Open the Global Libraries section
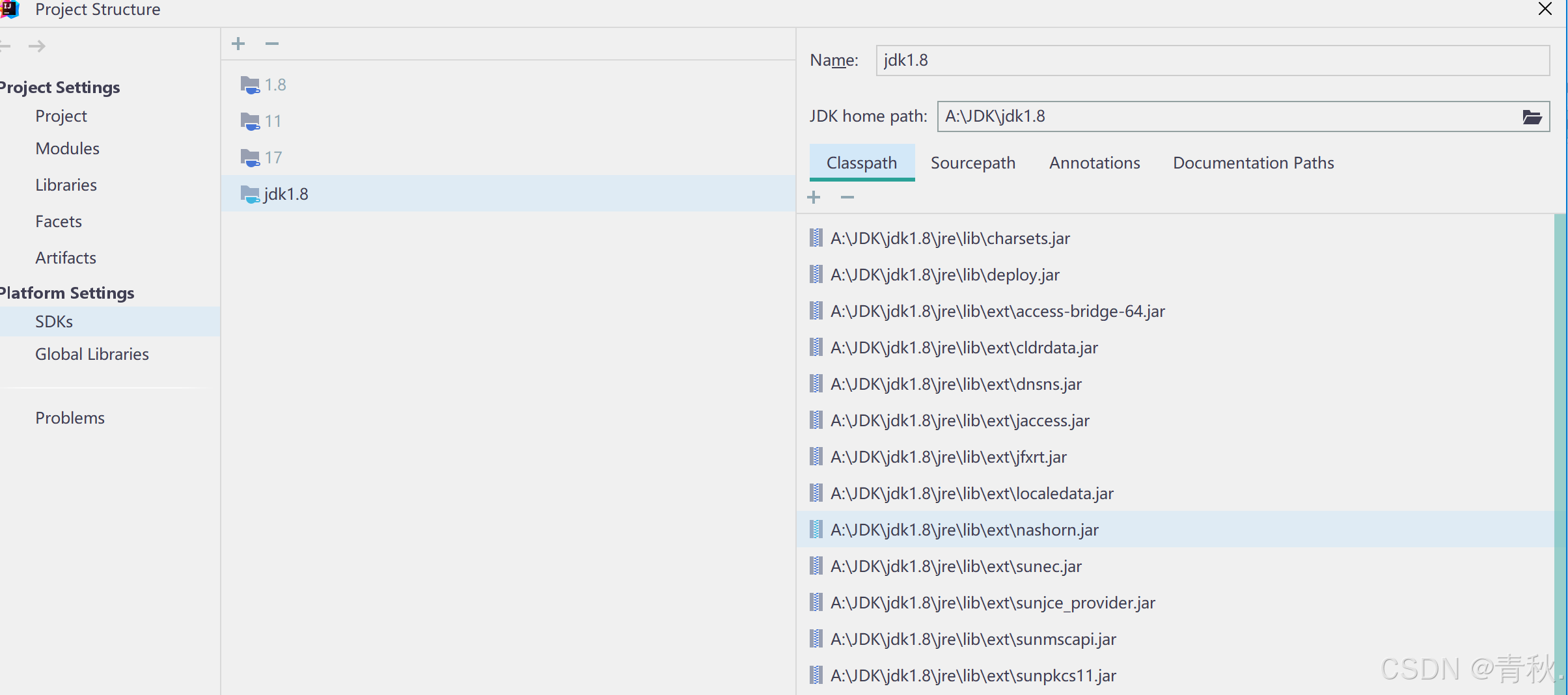Viewport: 1568px width, 695px height. click(92, 353)
